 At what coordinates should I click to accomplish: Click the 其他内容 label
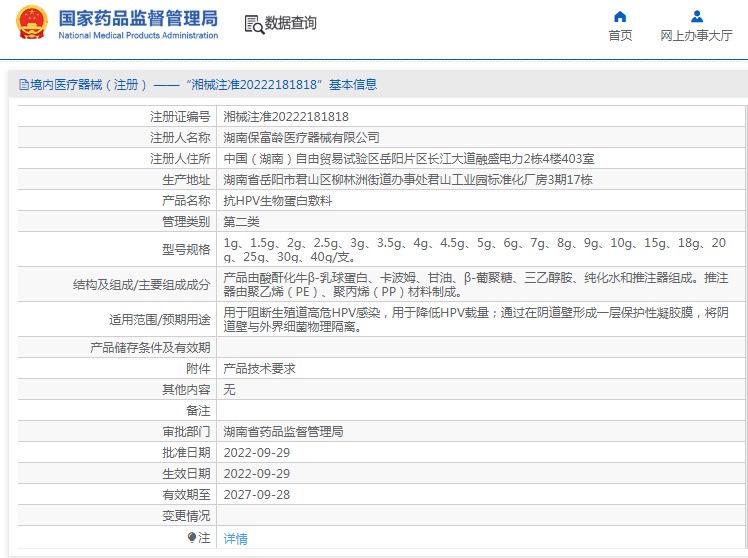(x=186, y=390)
